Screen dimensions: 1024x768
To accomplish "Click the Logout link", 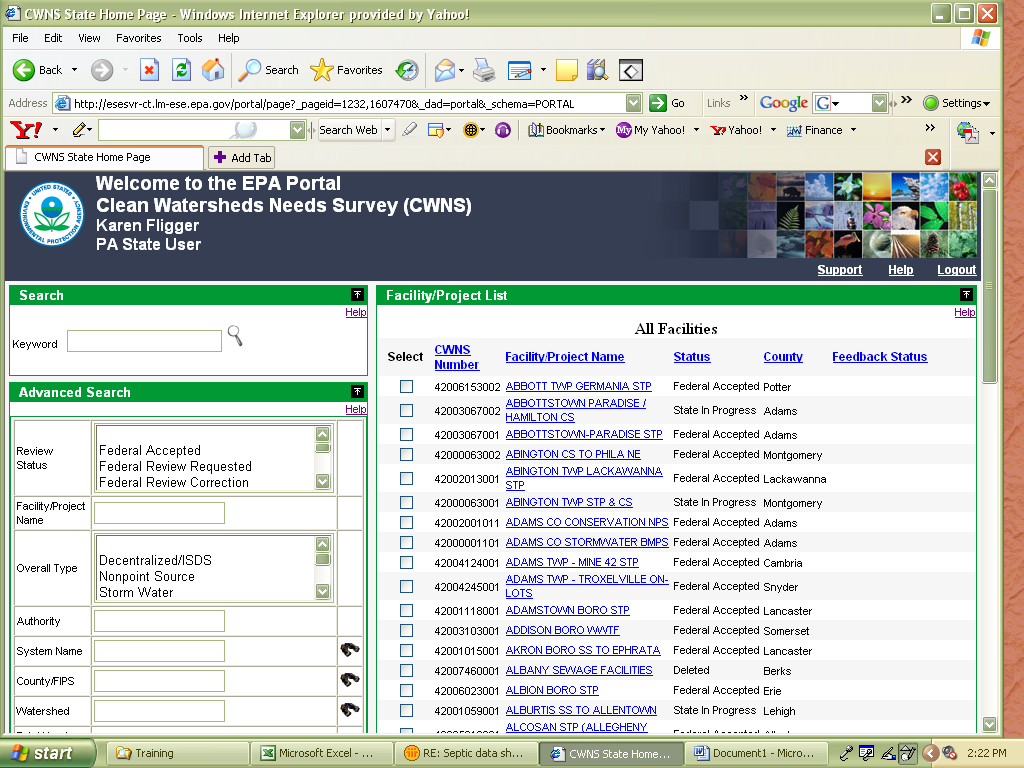I will tap(956, 270).
